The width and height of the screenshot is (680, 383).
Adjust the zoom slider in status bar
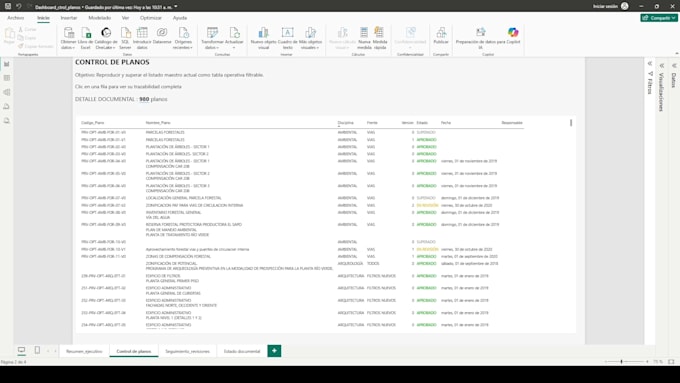click(621, 361)
